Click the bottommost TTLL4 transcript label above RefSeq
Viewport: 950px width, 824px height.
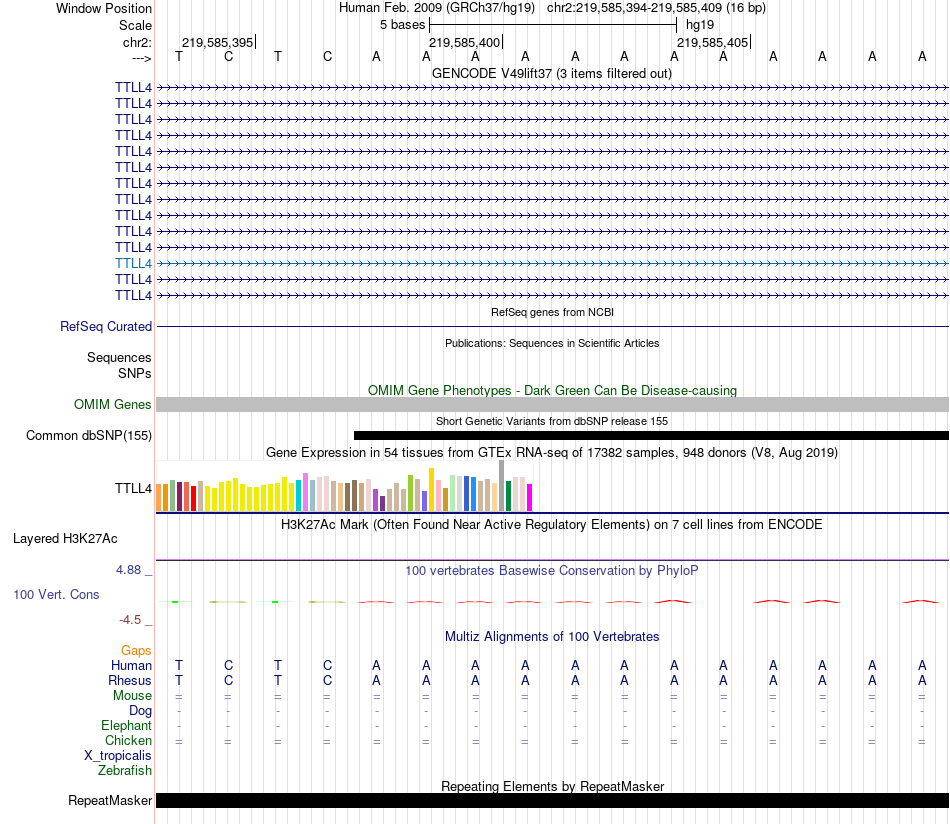[133, 296]
